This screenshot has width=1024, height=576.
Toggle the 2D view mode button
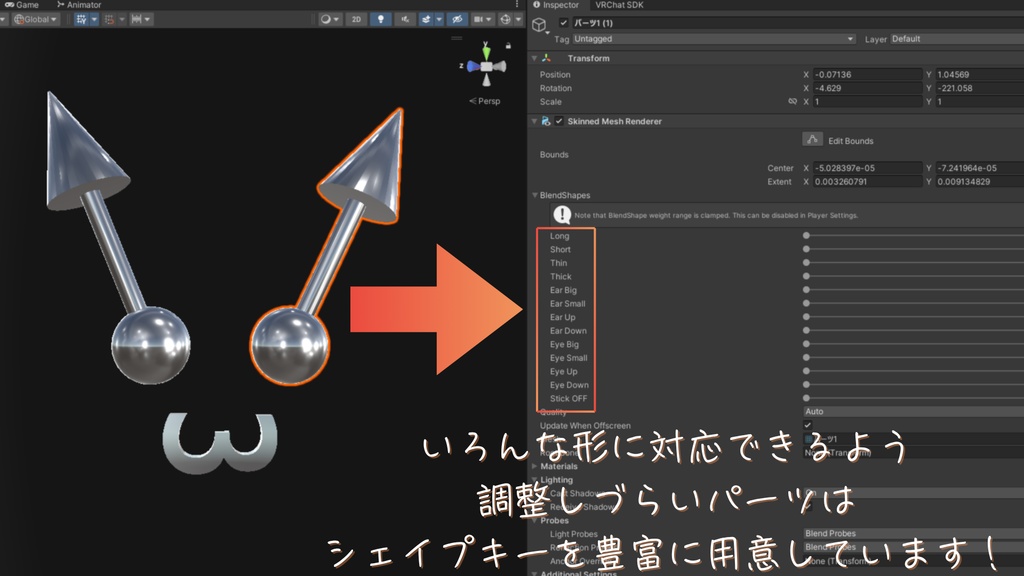click(x=356, y=20)
